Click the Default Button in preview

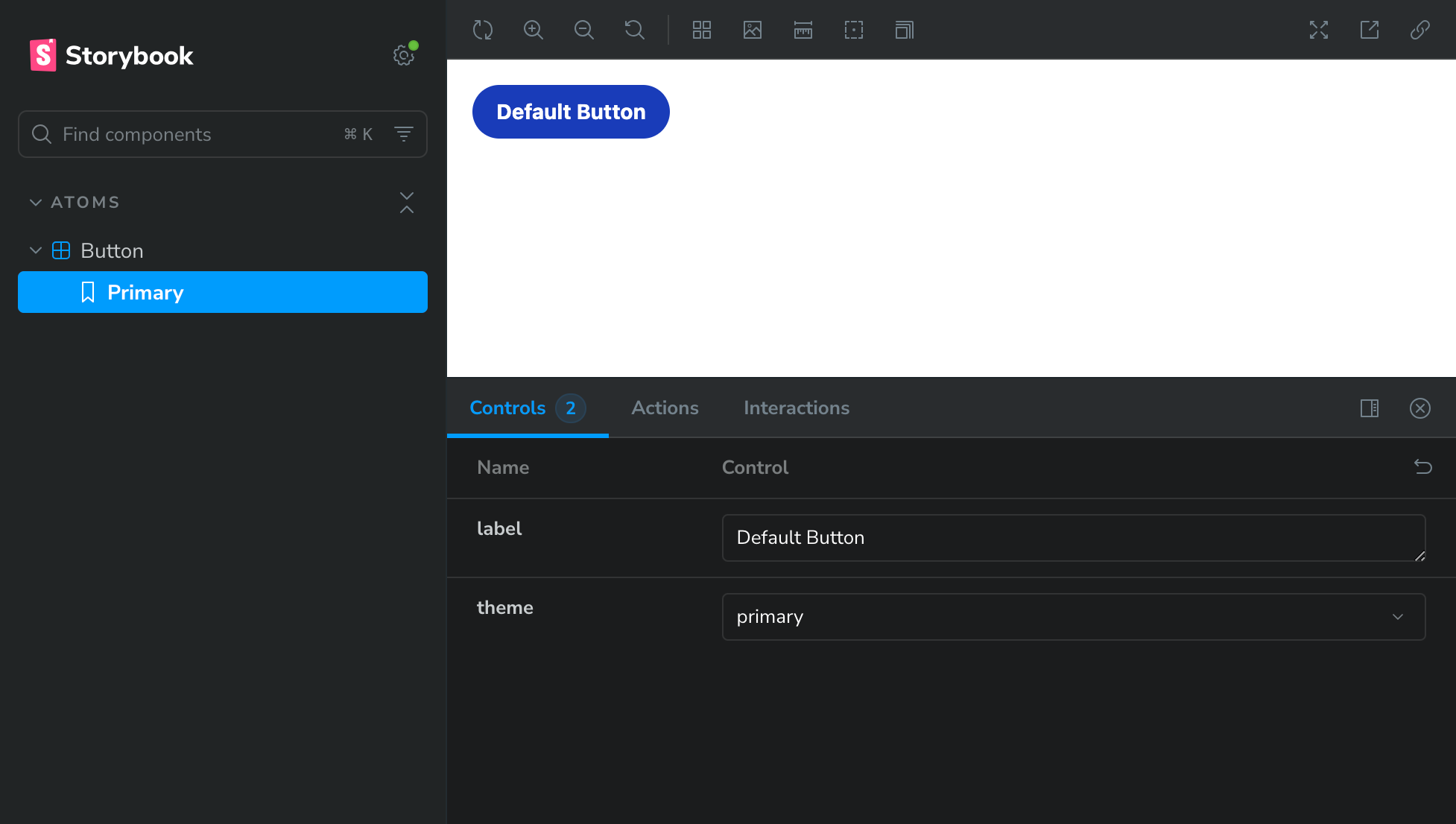tap(571, 112)
